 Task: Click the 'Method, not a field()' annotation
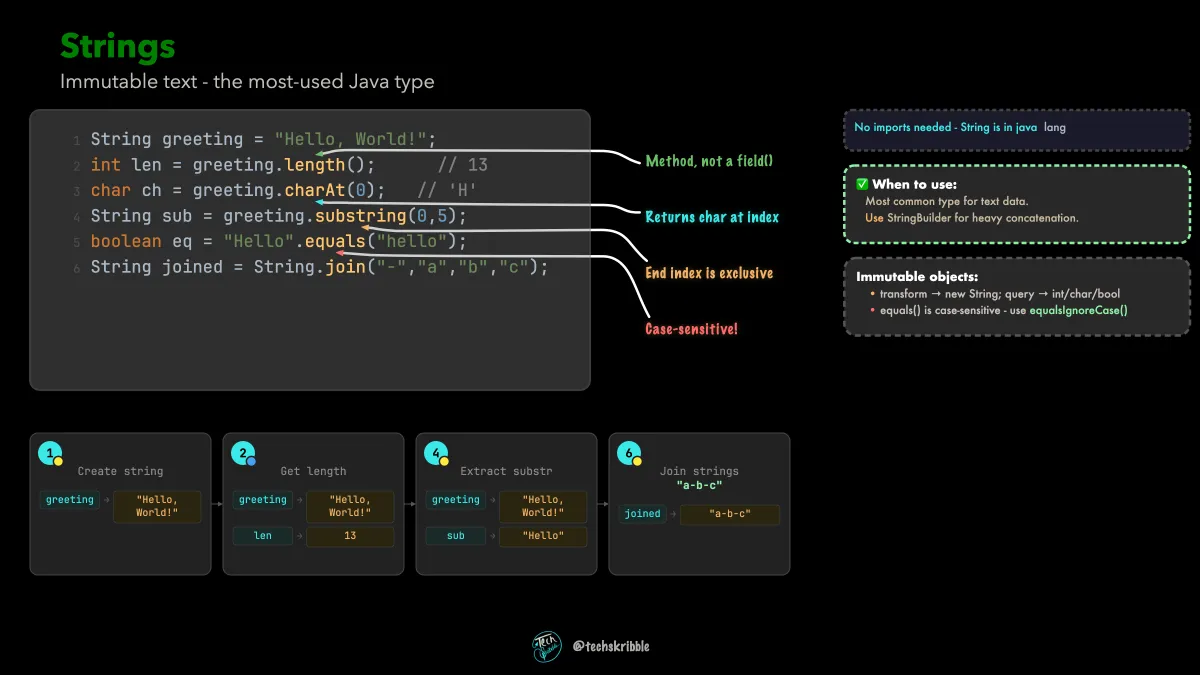coord(709,161)
